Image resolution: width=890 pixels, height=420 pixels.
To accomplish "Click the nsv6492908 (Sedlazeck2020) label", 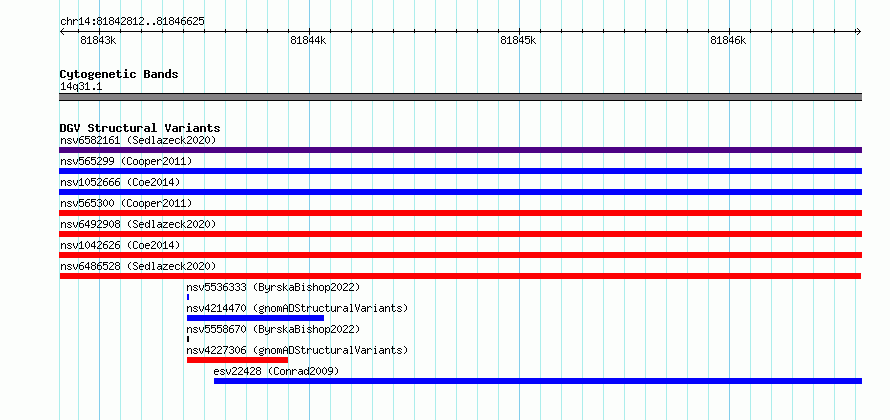I will (138, 224).
